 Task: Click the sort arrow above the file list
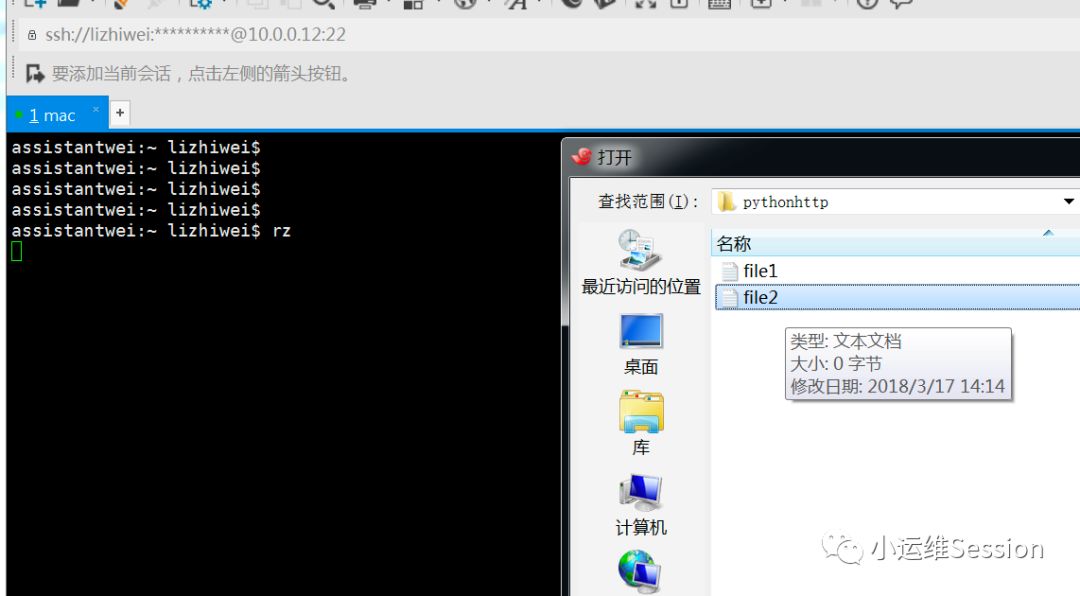click(1048, 233)
